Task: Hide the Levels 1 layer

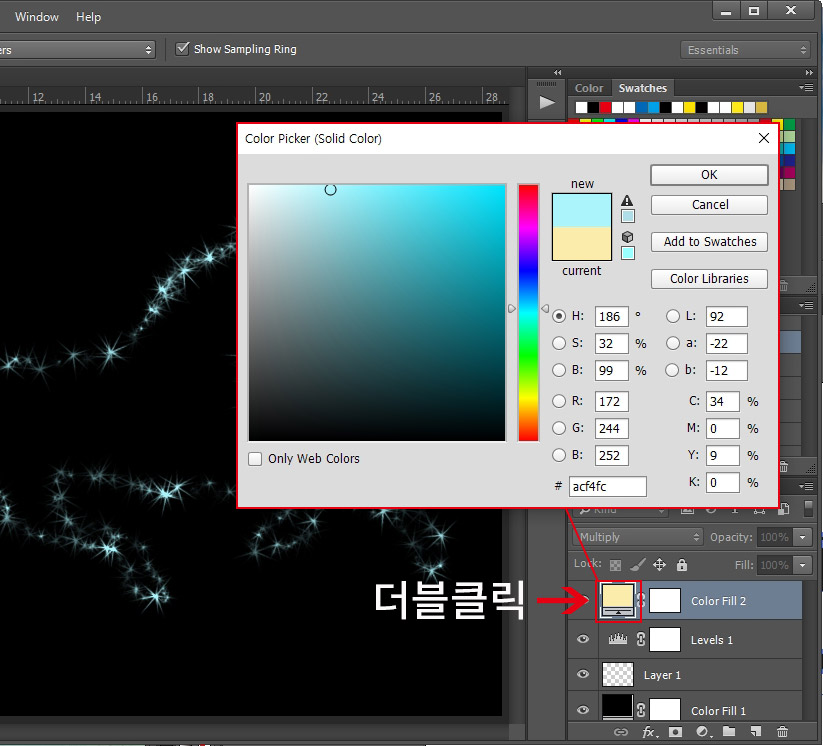Action: coord(583,639)
